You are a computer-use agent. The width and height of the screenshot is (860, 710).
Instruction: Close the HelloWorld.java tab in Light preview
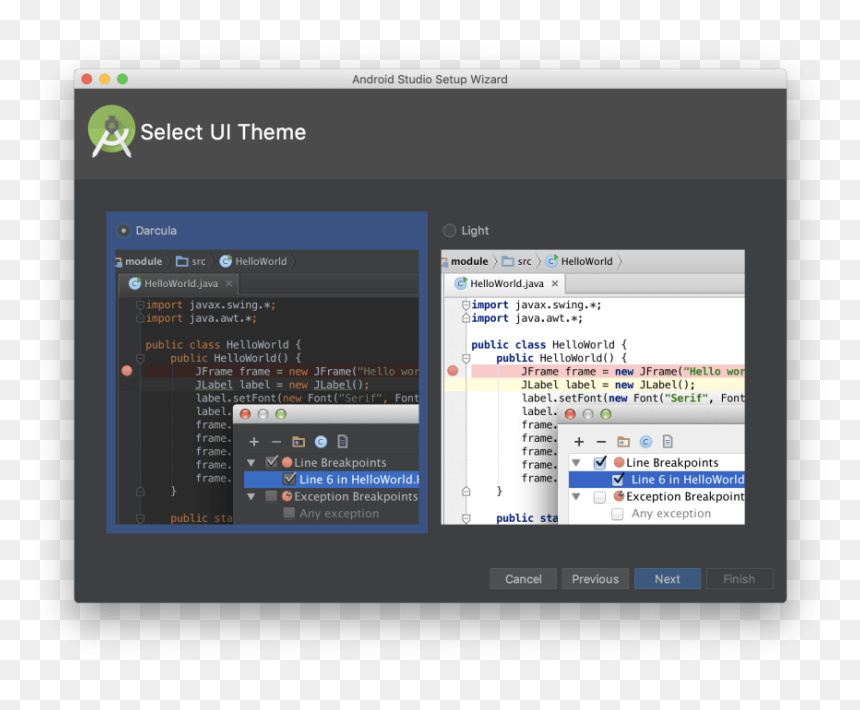(x=555, y=283)
